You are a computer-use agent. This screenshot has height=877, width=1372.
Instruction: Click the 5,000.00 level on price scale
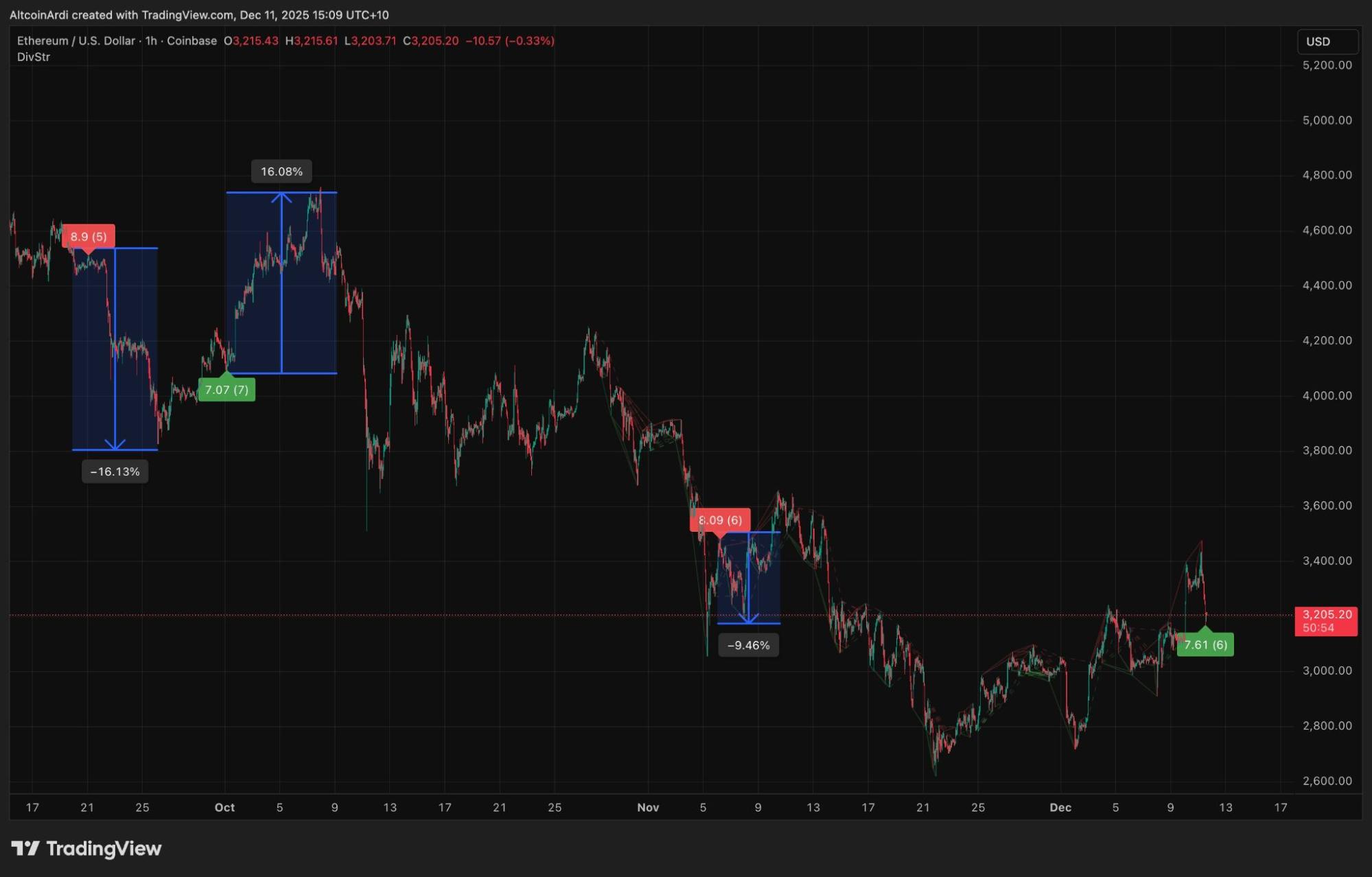(x=1327, y=120)
